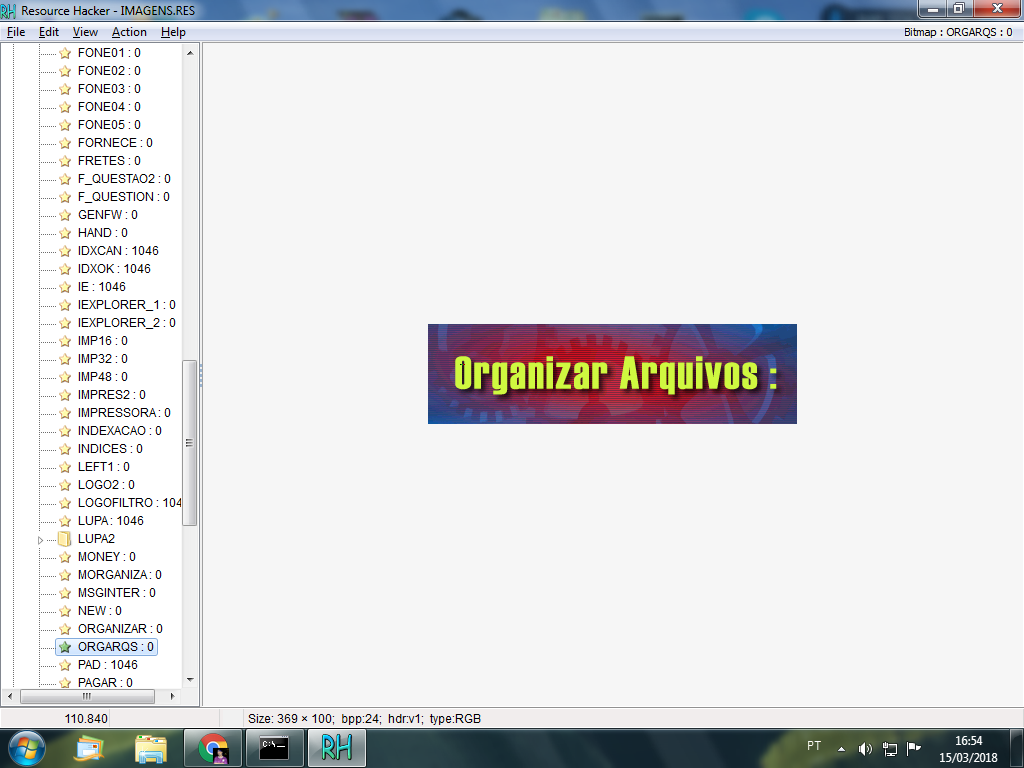This screenshot has height=768, width=1024.
Task: Click the star icon beside MONEY
Action: coord(65,557)
